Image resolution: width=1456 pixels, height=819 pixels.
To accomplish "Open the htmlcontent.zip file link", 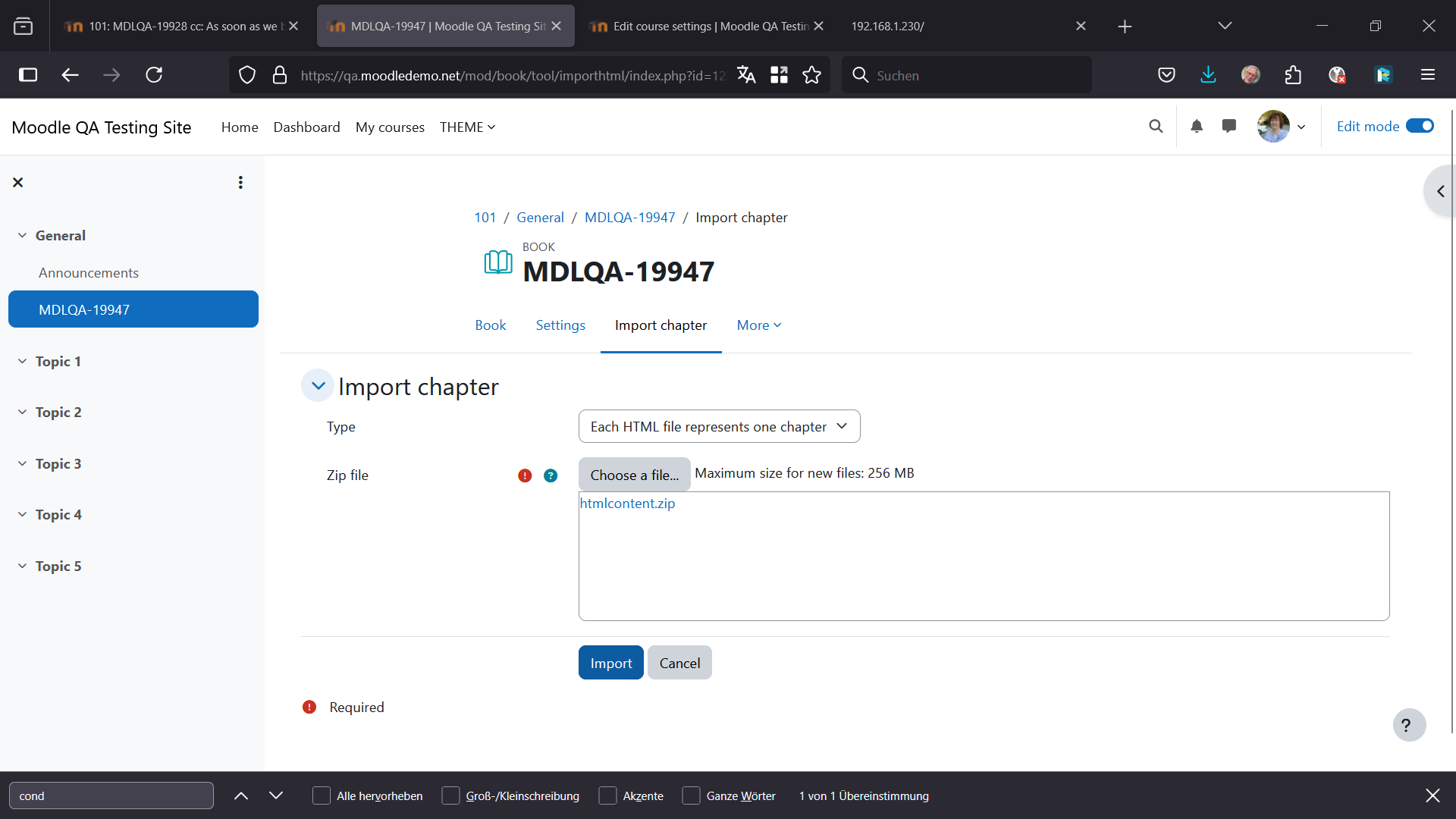I will click(x=627, y=504).
